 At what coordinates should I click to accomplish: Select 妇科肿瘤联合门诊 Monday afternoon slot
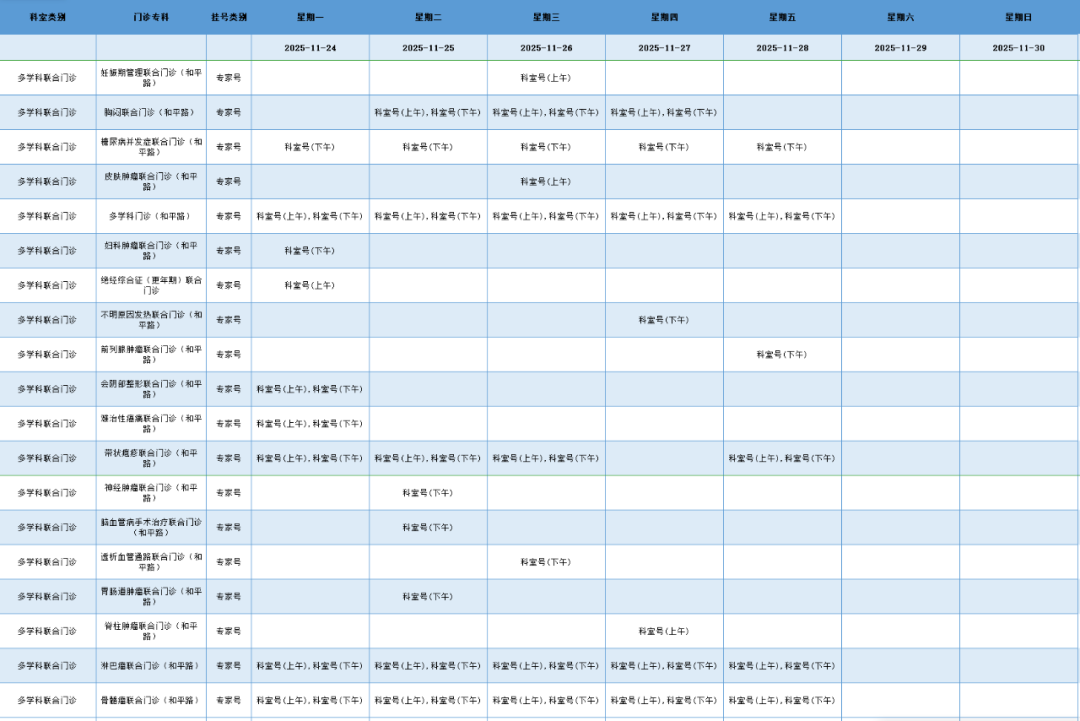coord(310,251)
